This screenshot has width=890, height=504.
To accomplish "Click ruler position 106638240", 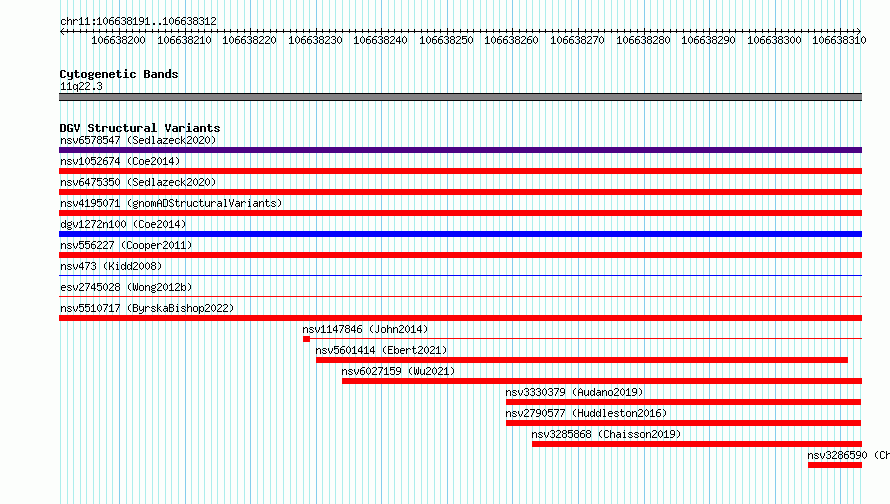I will 380,40.
